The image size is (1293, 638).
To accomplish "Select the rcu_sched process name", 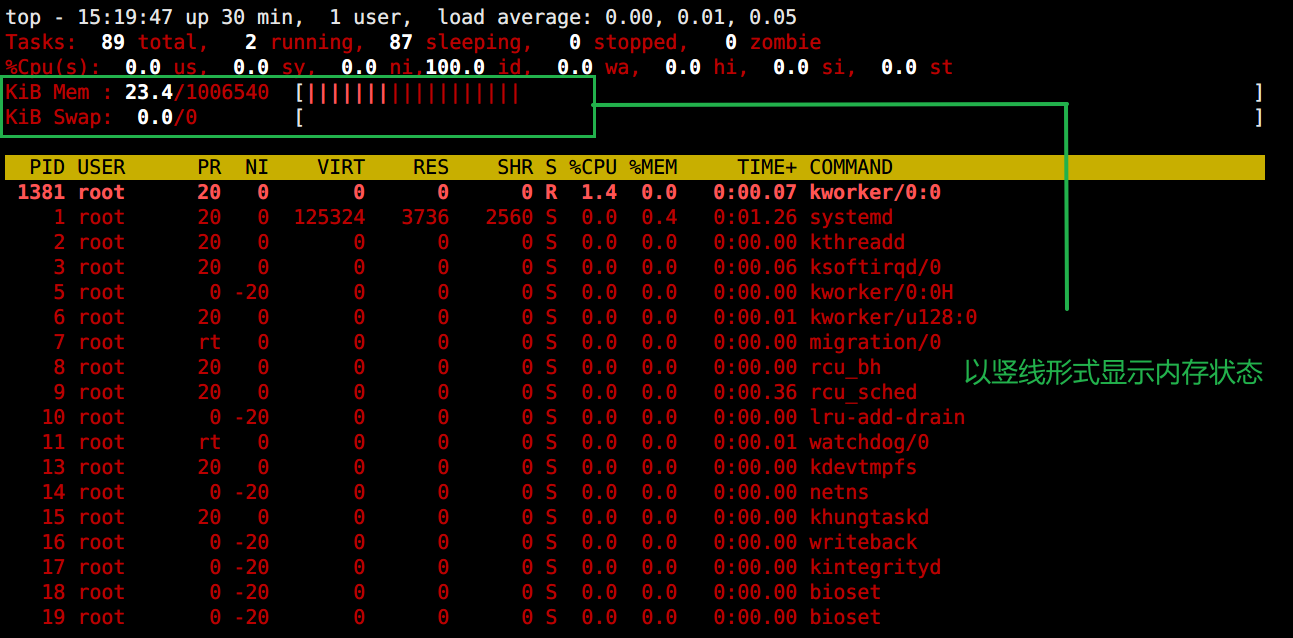I will point(863,392).
